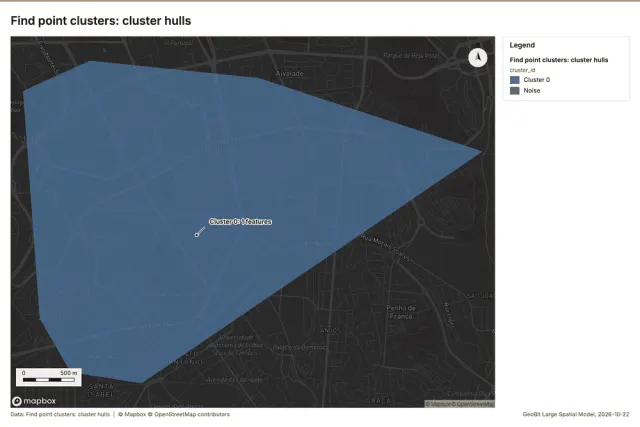Image resolution: width=640 pixels, height=427 pixels.
Task: Select the Cluster 0 legend label
Action: (x=536, y=80)
